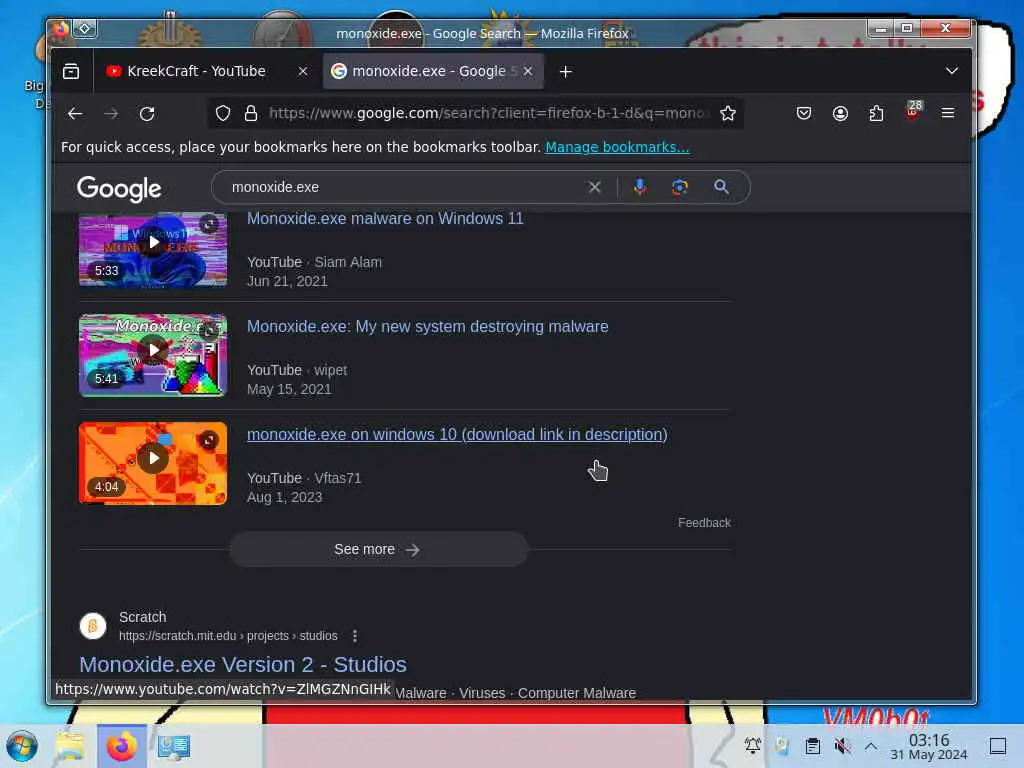Start Google voice search microphone
The image size is (1024, 768).
pos(640,187)
